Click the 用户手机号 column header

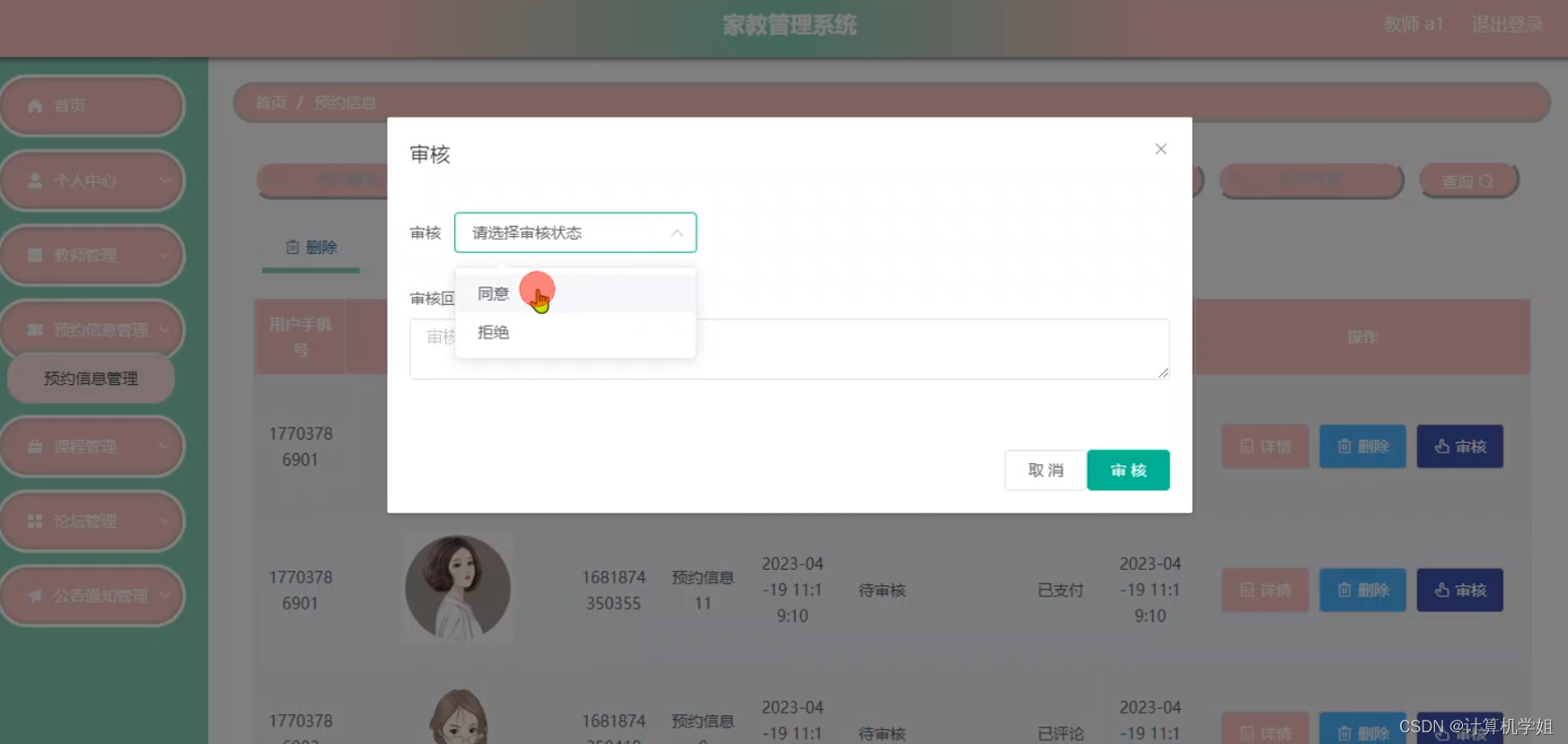301,337
